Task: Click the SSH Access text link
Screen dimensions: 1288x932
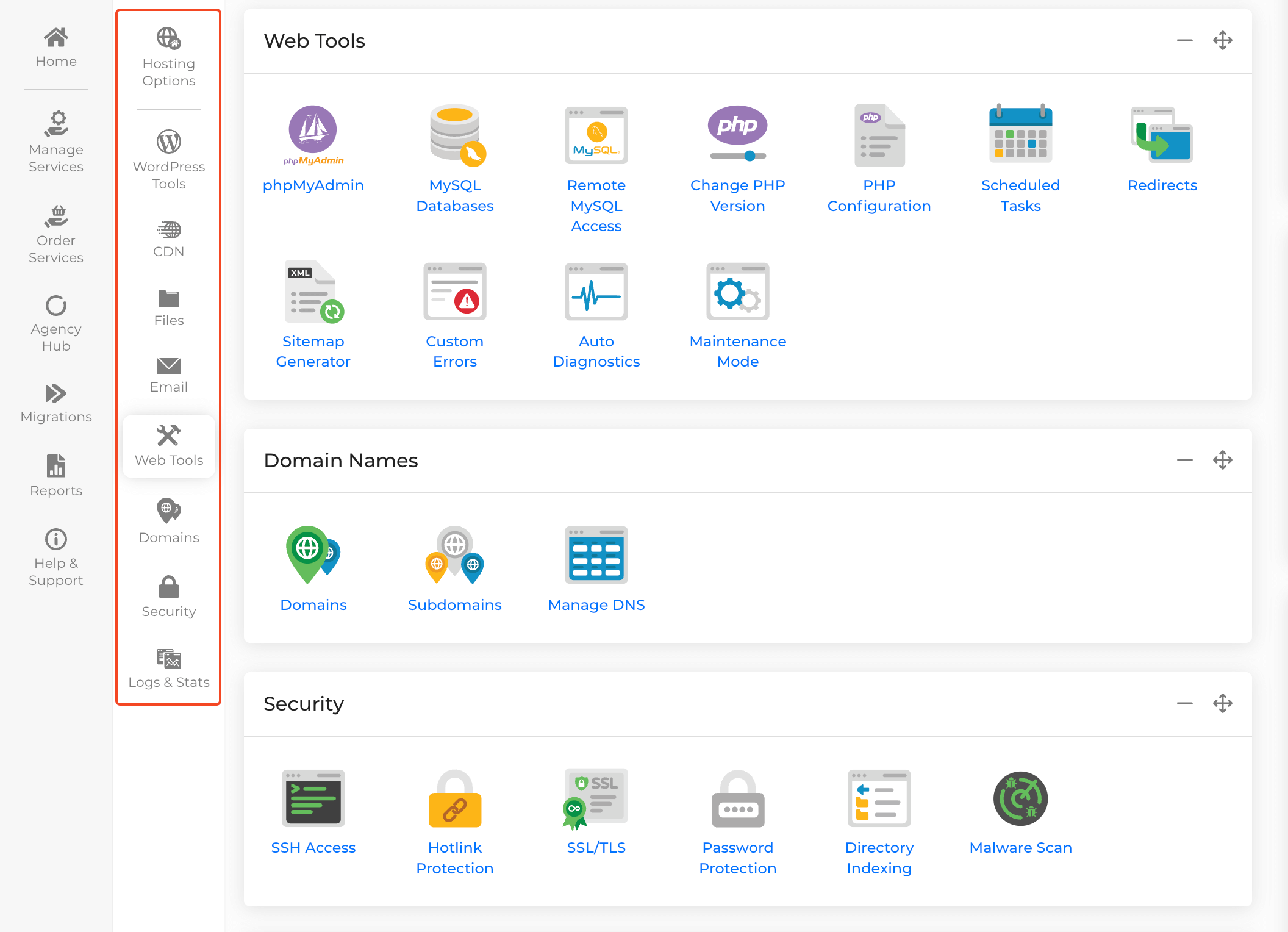Action: (313, 848)
